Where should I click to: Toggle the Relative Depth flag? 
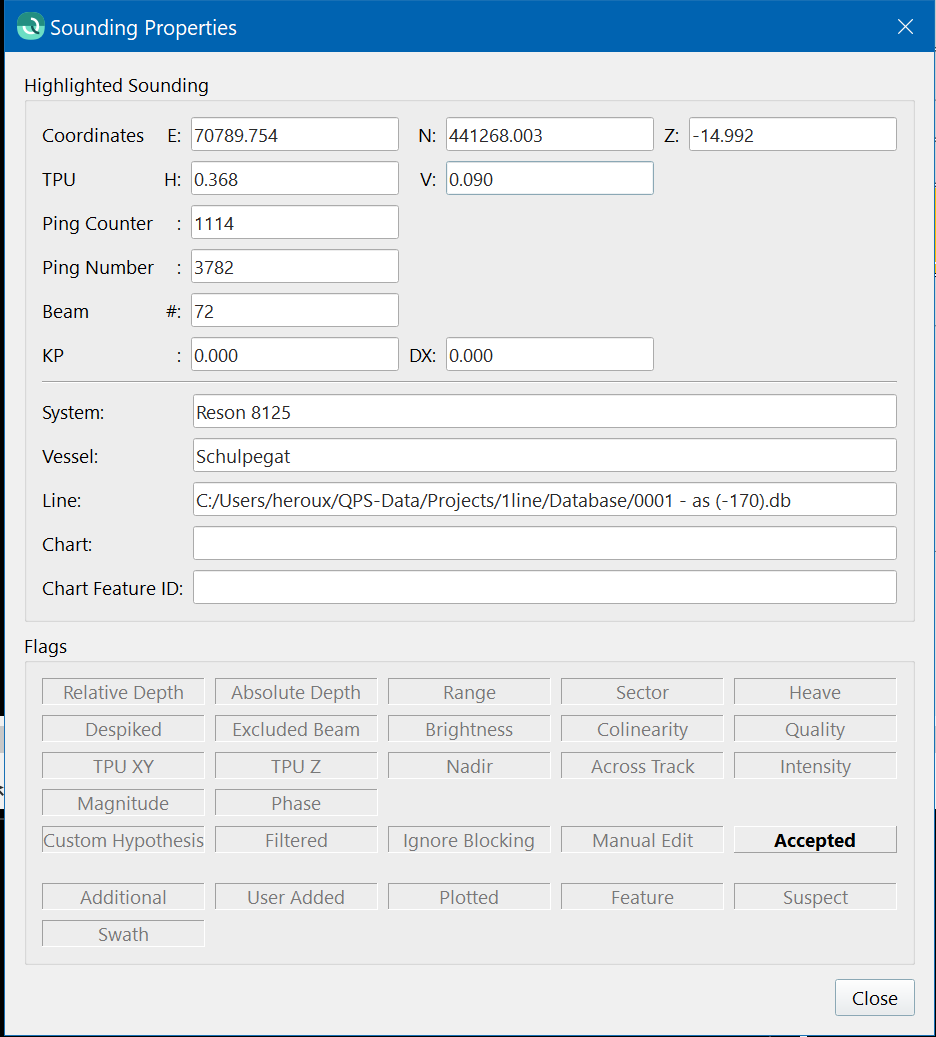123,692
